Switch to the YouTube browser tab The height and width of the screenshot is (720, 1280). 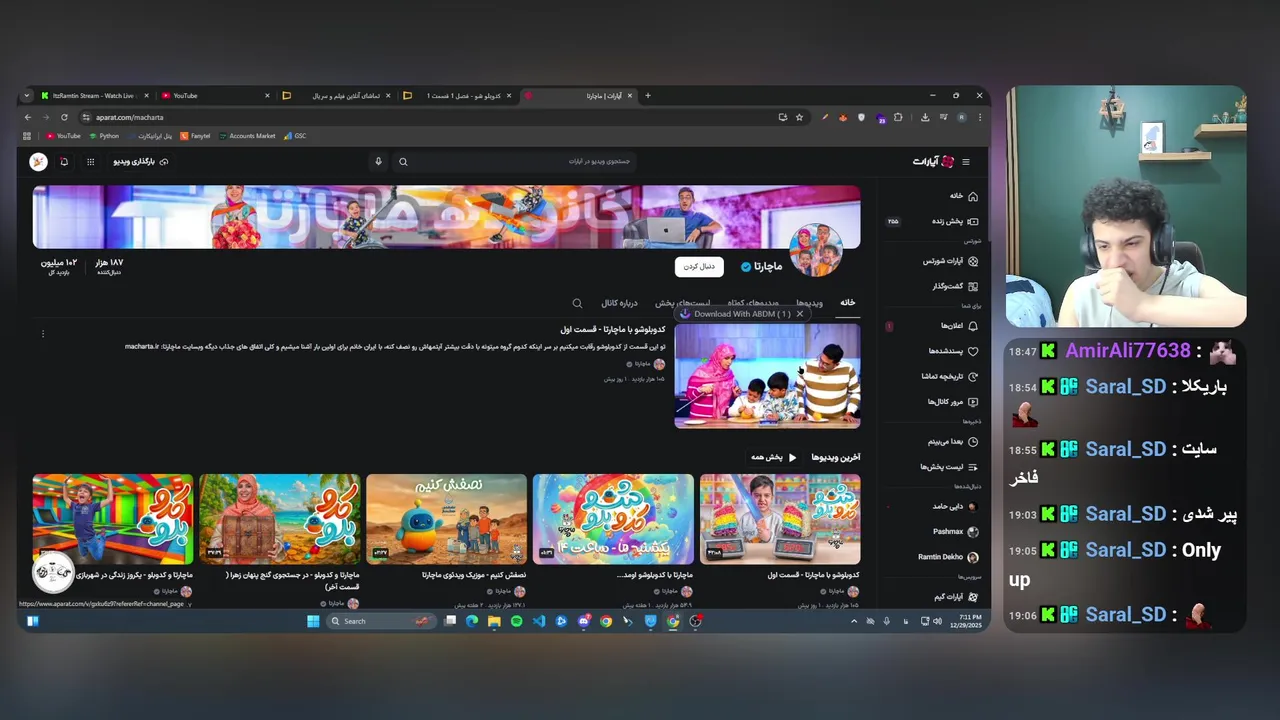pyautogui.click(x=215, y=96)
